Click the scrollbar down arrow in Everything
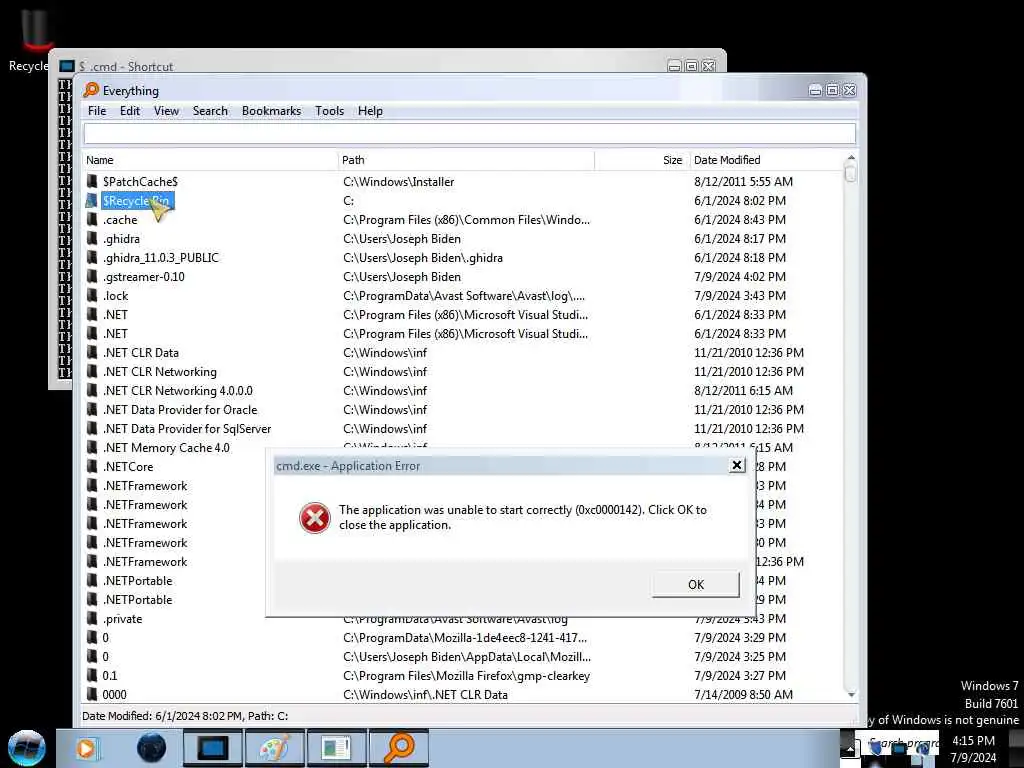1024x768 pixels. pyautogui.click(x=850, y=694)
